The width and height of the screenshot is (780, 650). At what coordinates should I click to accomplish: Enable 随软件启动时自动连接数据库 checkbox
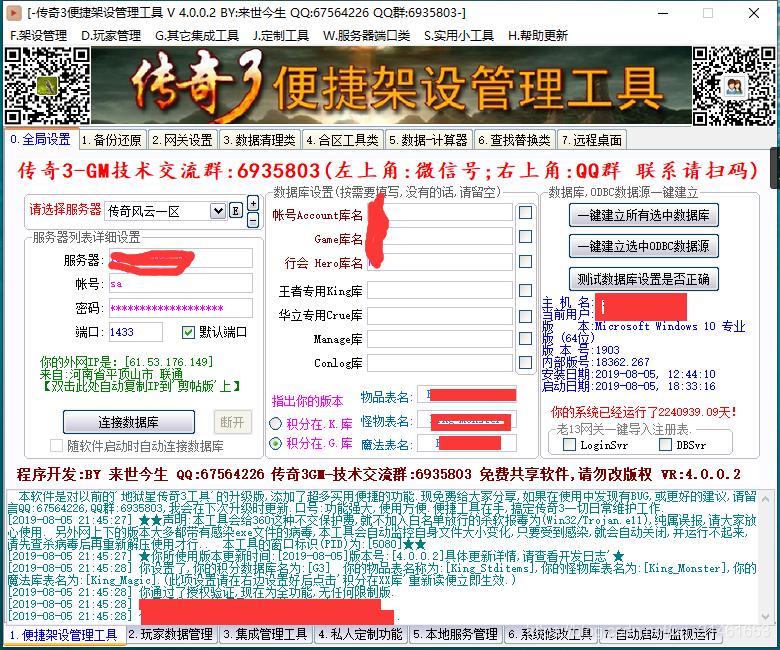coord(56,446)
